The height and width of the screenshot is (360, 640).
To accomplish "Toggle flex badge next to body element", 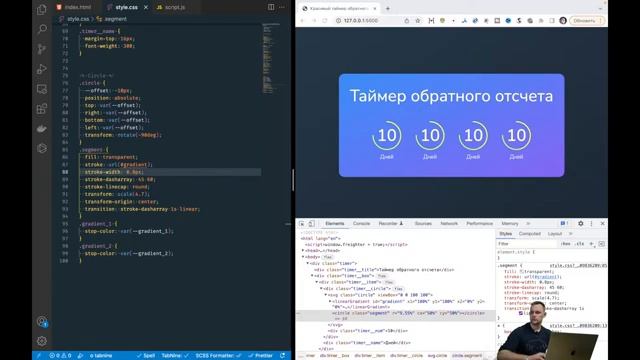I will 327,257.
